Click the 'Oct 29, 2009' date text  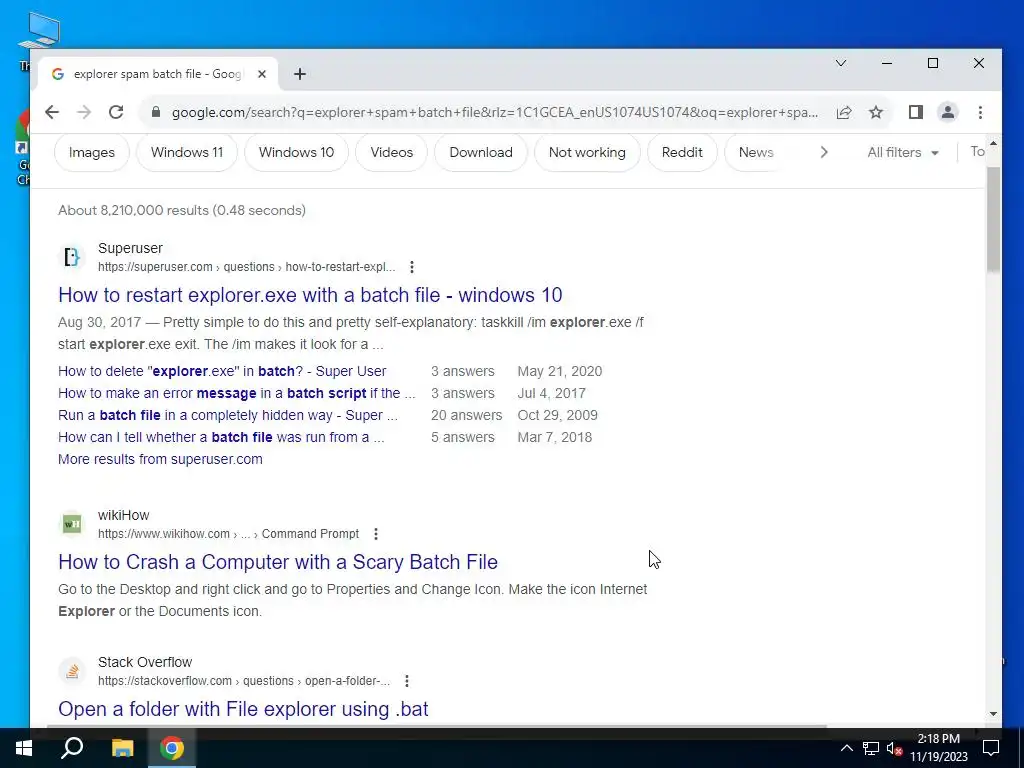pos(557,415)
